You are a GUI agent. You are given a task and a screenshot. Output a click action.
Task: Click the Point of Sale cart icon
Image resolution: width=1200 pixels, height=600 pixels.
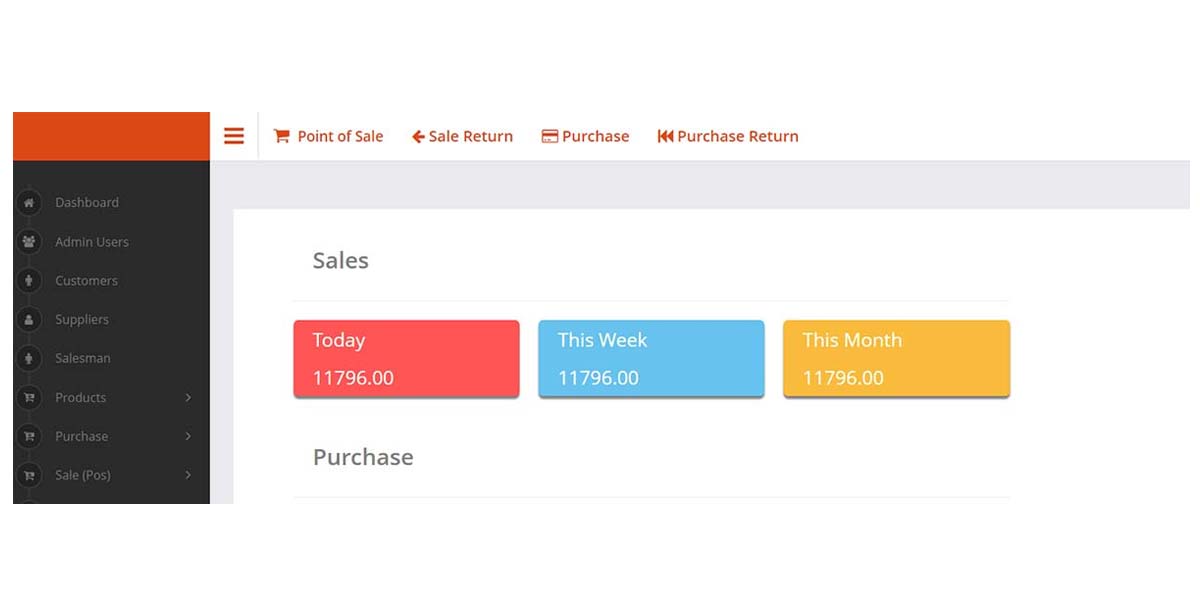283,136
